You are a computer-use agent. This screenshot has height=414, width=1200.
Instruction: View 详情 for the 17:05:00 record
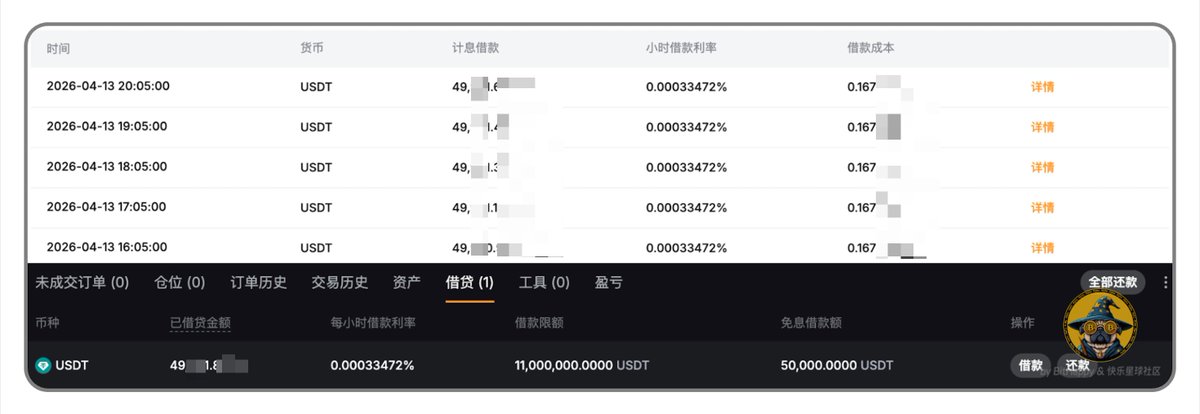1043,207
